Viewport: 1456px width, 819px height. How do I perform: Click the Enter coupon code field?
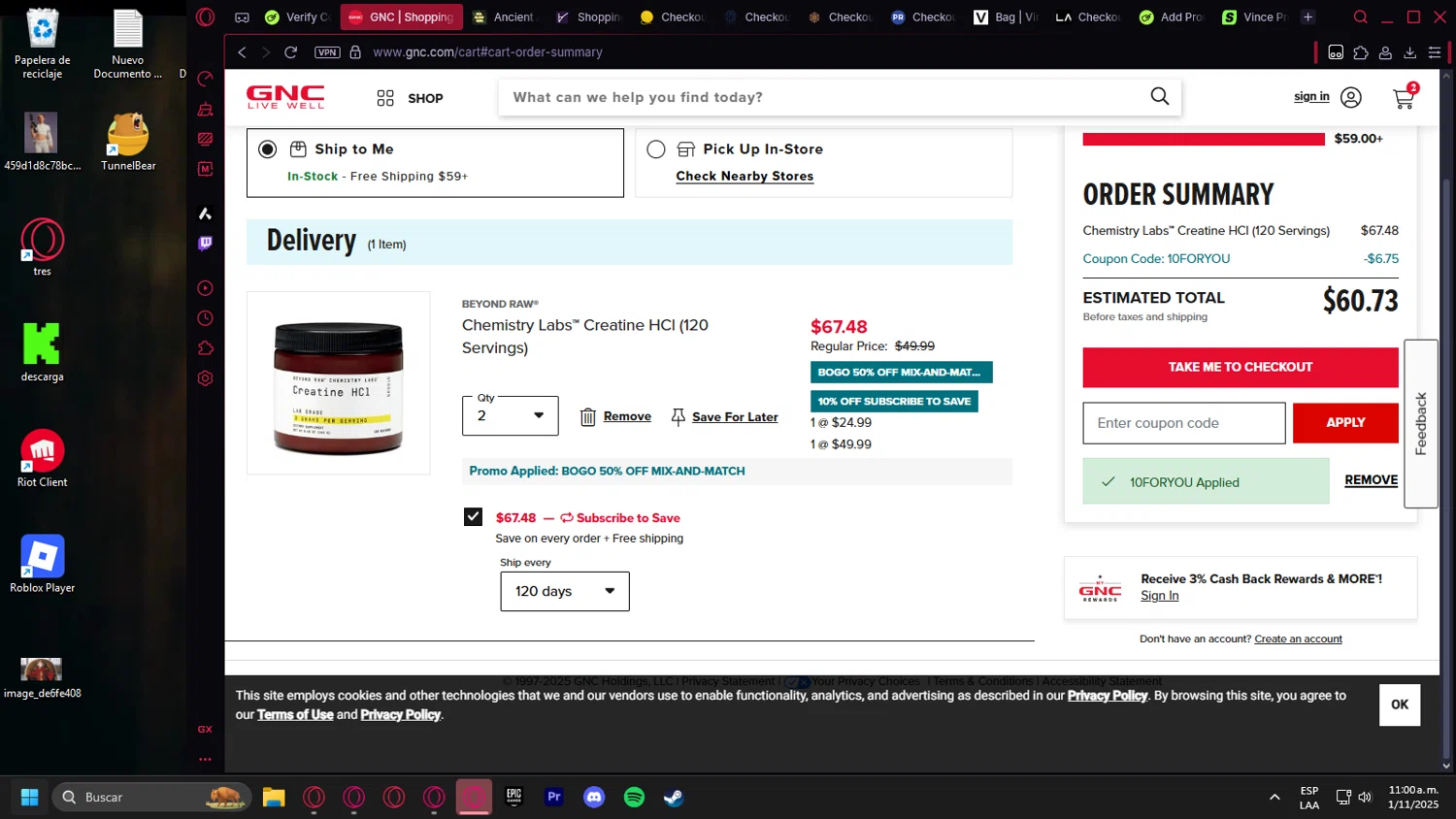point(1184,423)
